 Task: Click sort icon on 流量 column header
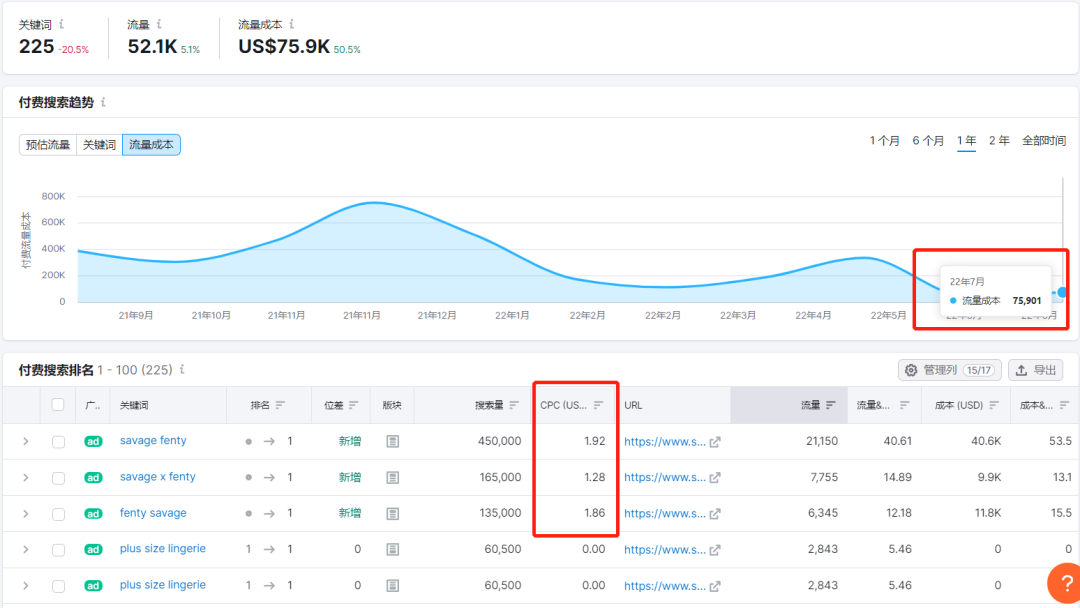tap(830, 405)
